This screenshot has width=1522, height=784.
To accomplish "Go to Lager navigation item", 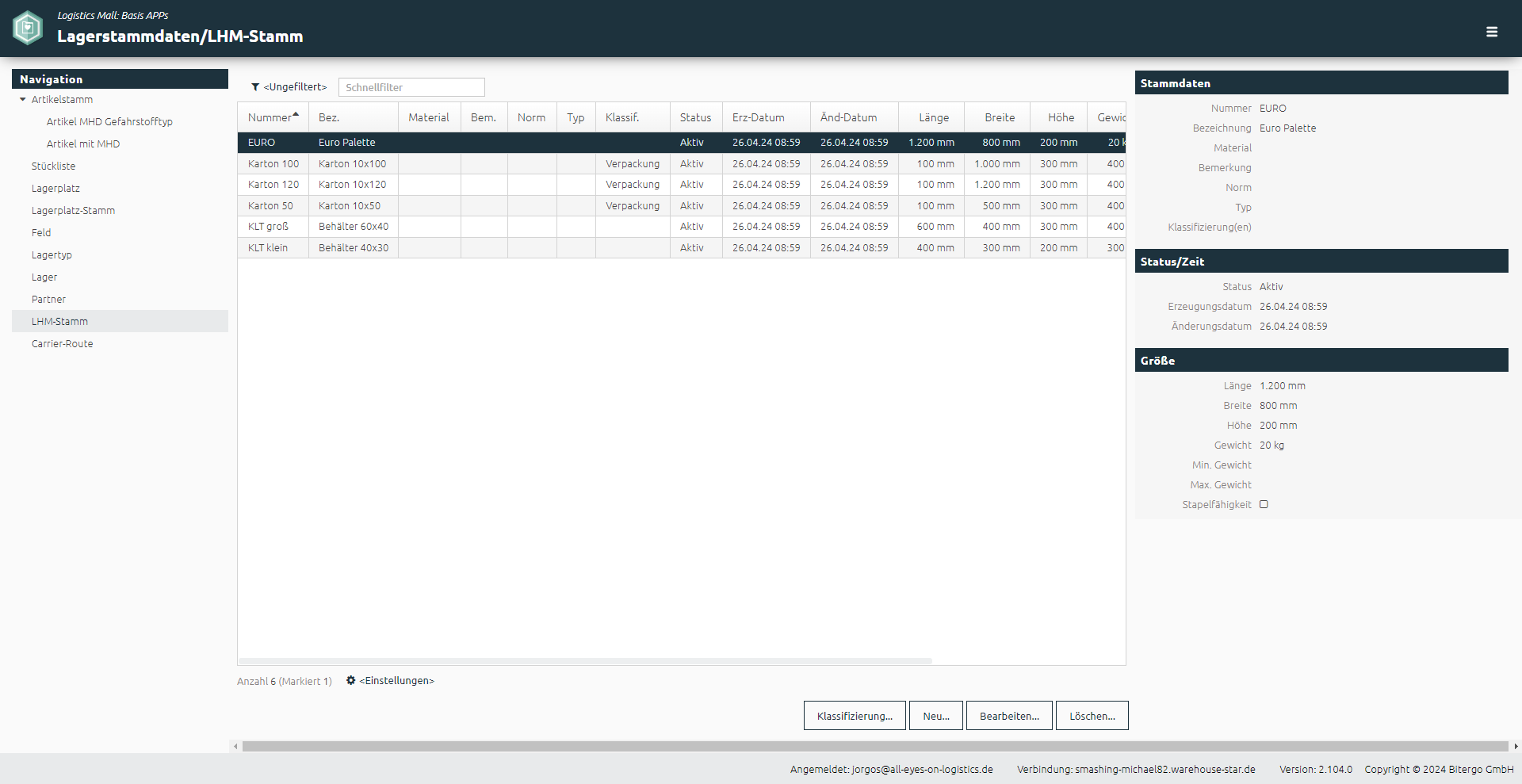I will click(44, 277).
